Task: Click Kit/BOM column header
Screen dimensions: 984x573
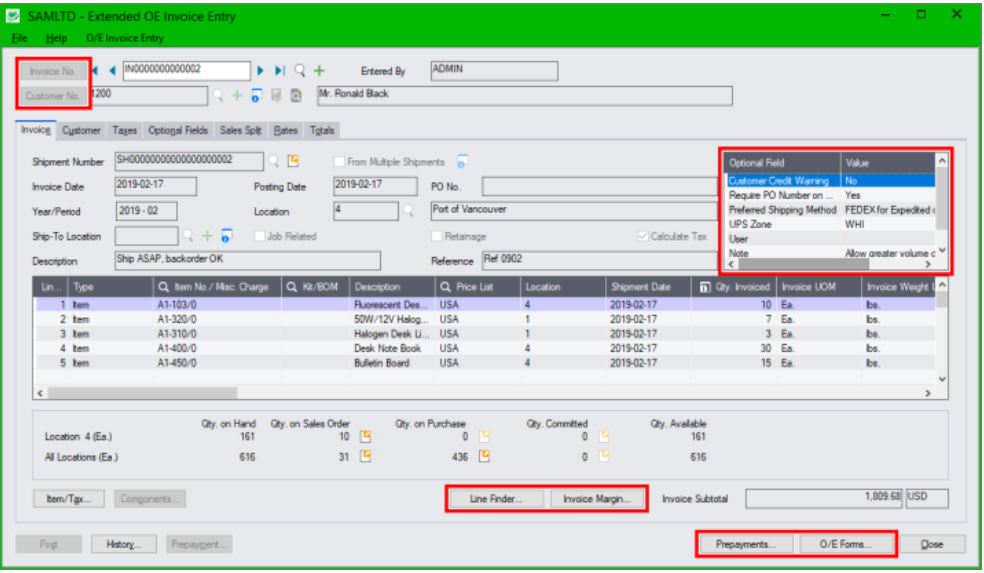Action: (x=315, y=287)
